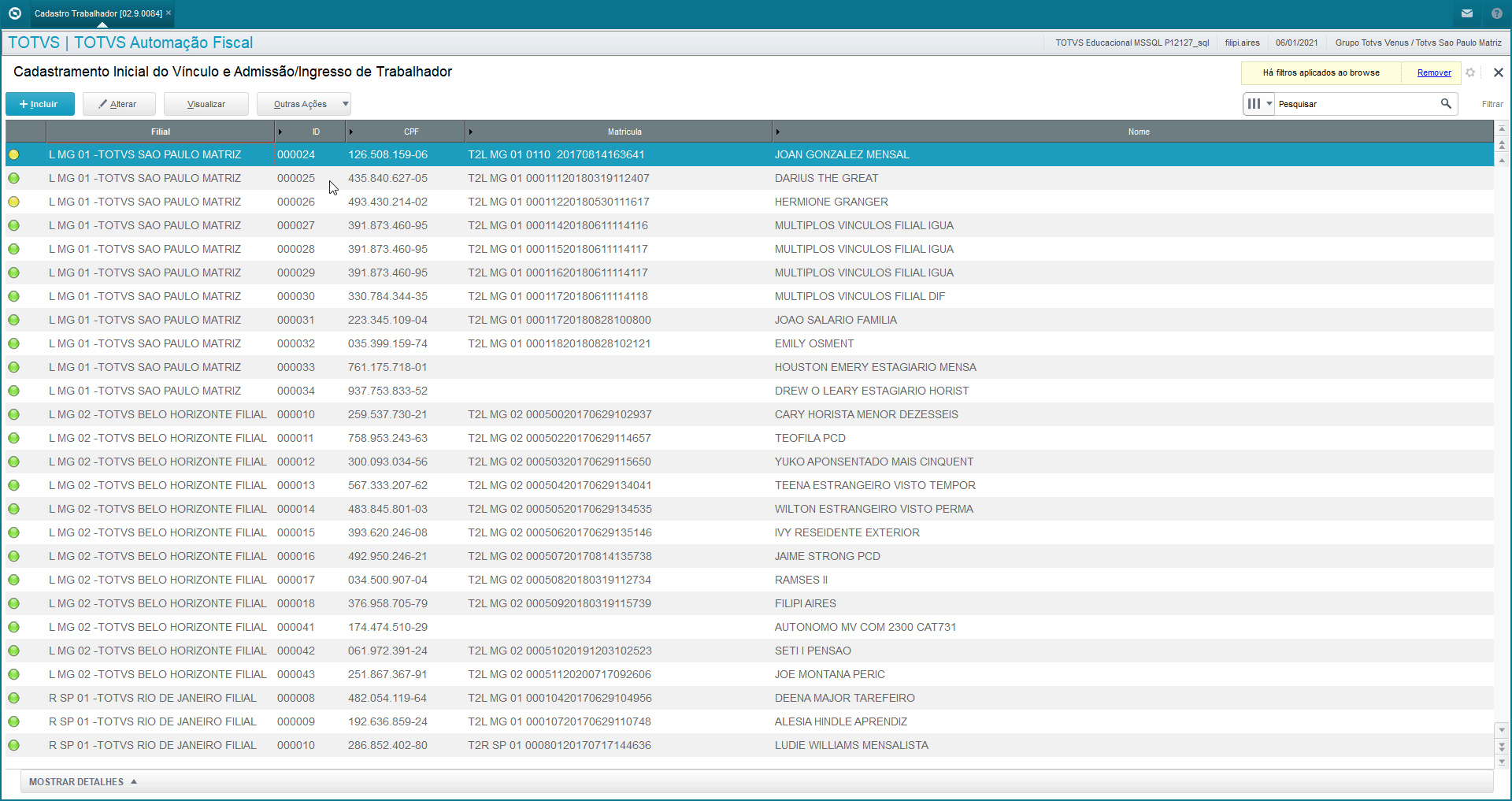1512x801 pixels.
Task: Click the TOTVS Educacional MSSQL environment label
Action: point(1132,43)
